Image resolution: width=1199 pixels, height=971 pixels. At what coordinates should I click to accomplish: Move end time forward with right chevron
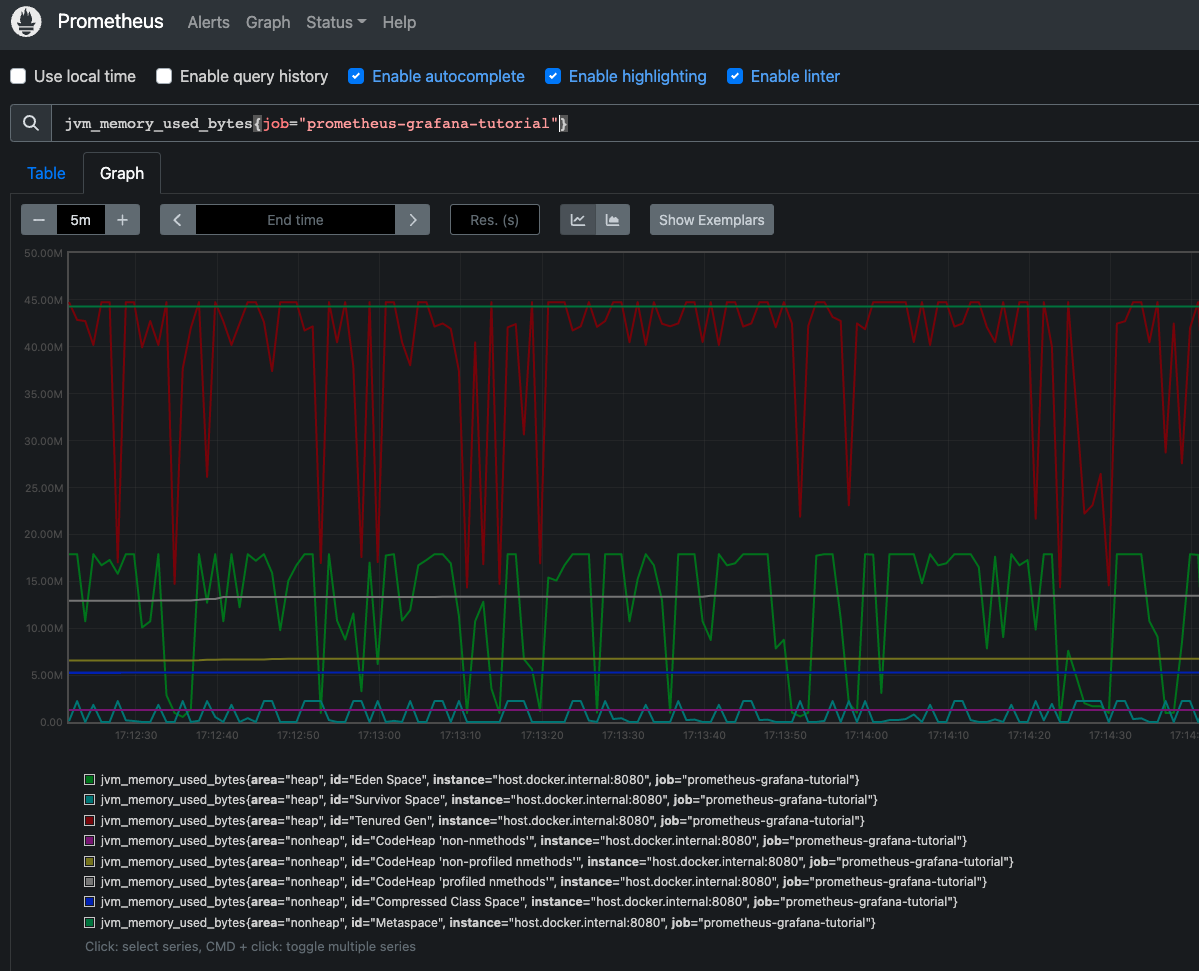412,220
